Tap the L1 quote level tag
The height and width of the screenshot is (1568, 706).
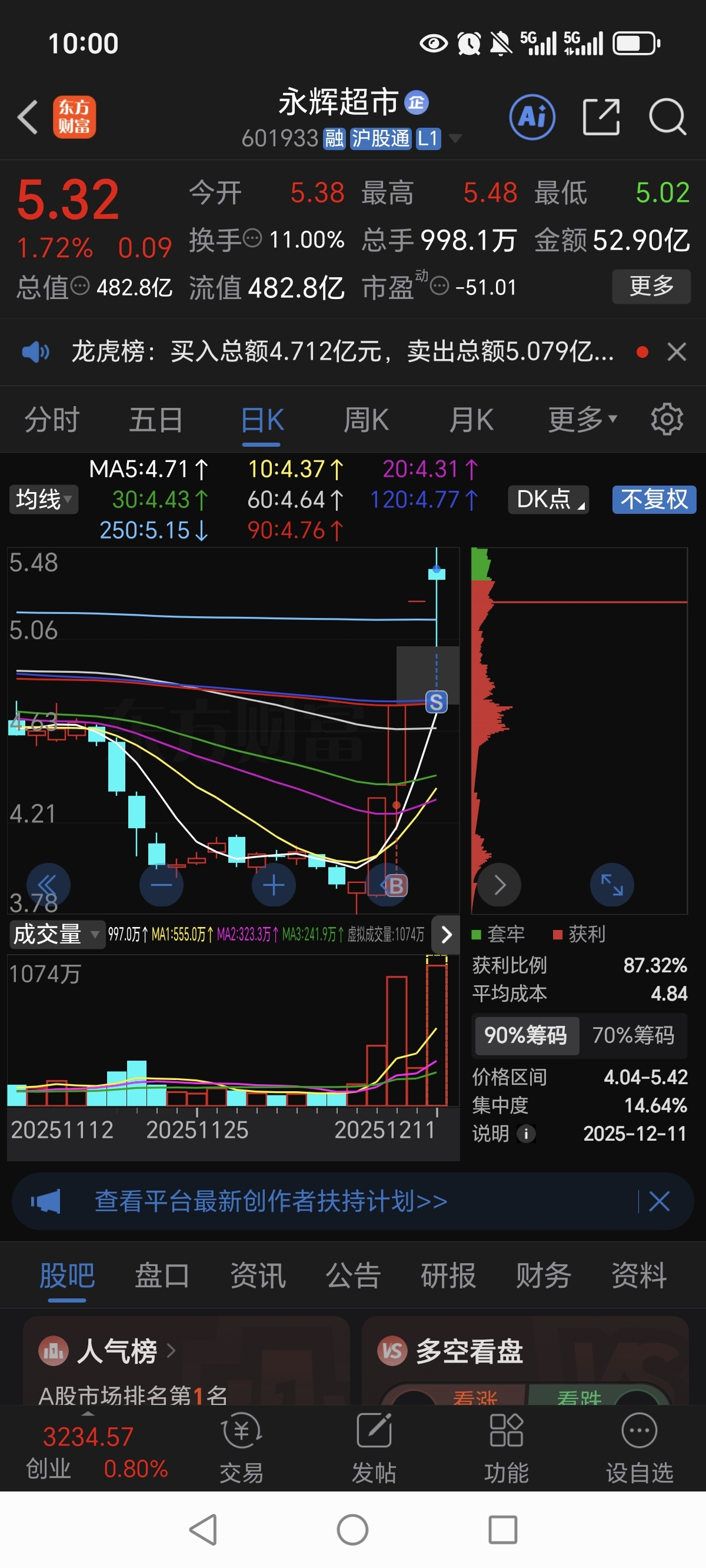(x=428, y=139)
